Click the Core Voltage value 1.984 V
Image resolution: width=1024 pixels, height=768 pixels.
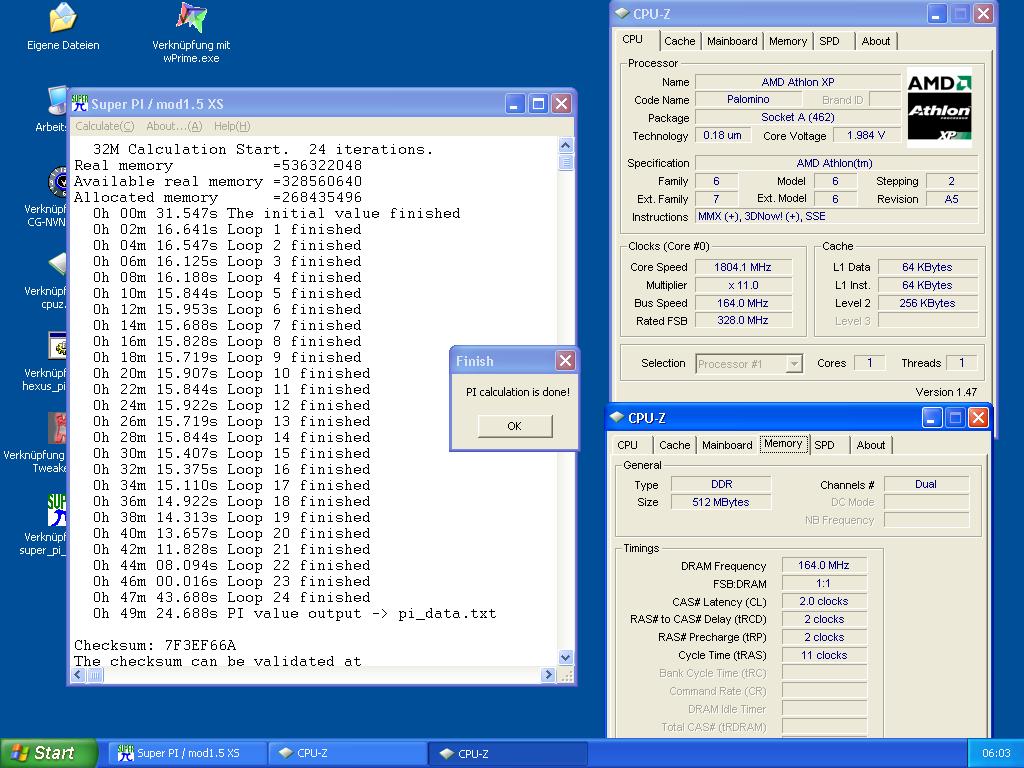tap(866, 135)
